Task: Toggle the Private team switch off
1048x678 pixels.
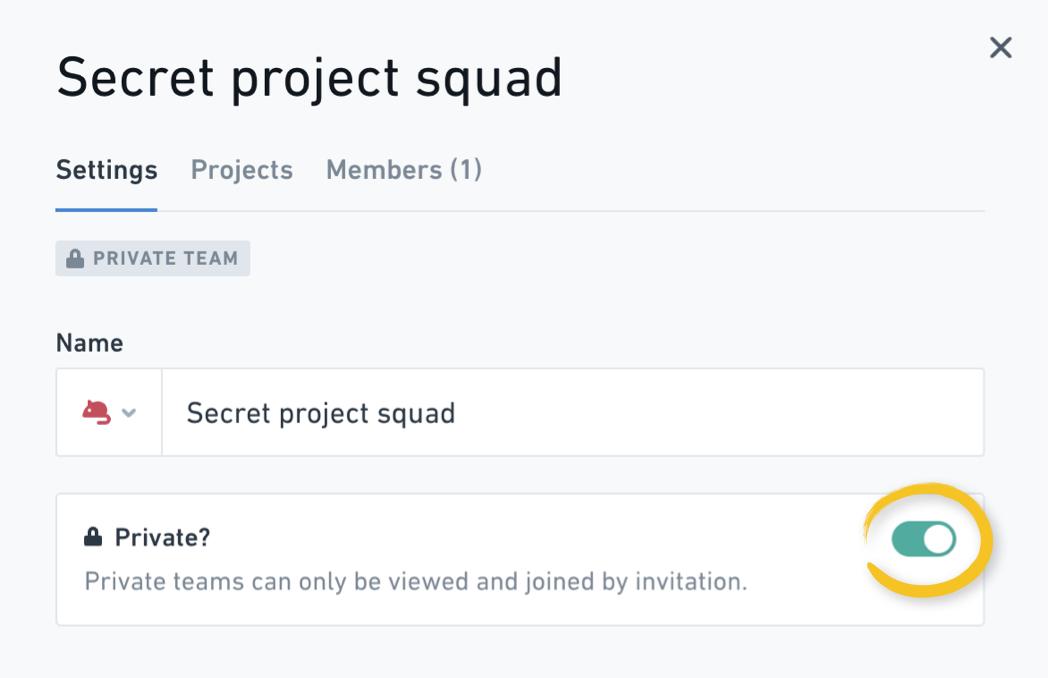Action: click(x=924, y=539)
